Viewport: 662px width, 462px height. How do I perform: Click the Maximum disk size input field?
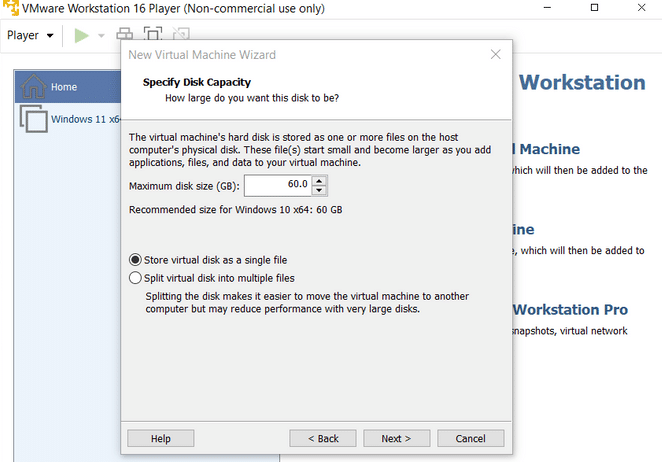(x=277, y=186)
